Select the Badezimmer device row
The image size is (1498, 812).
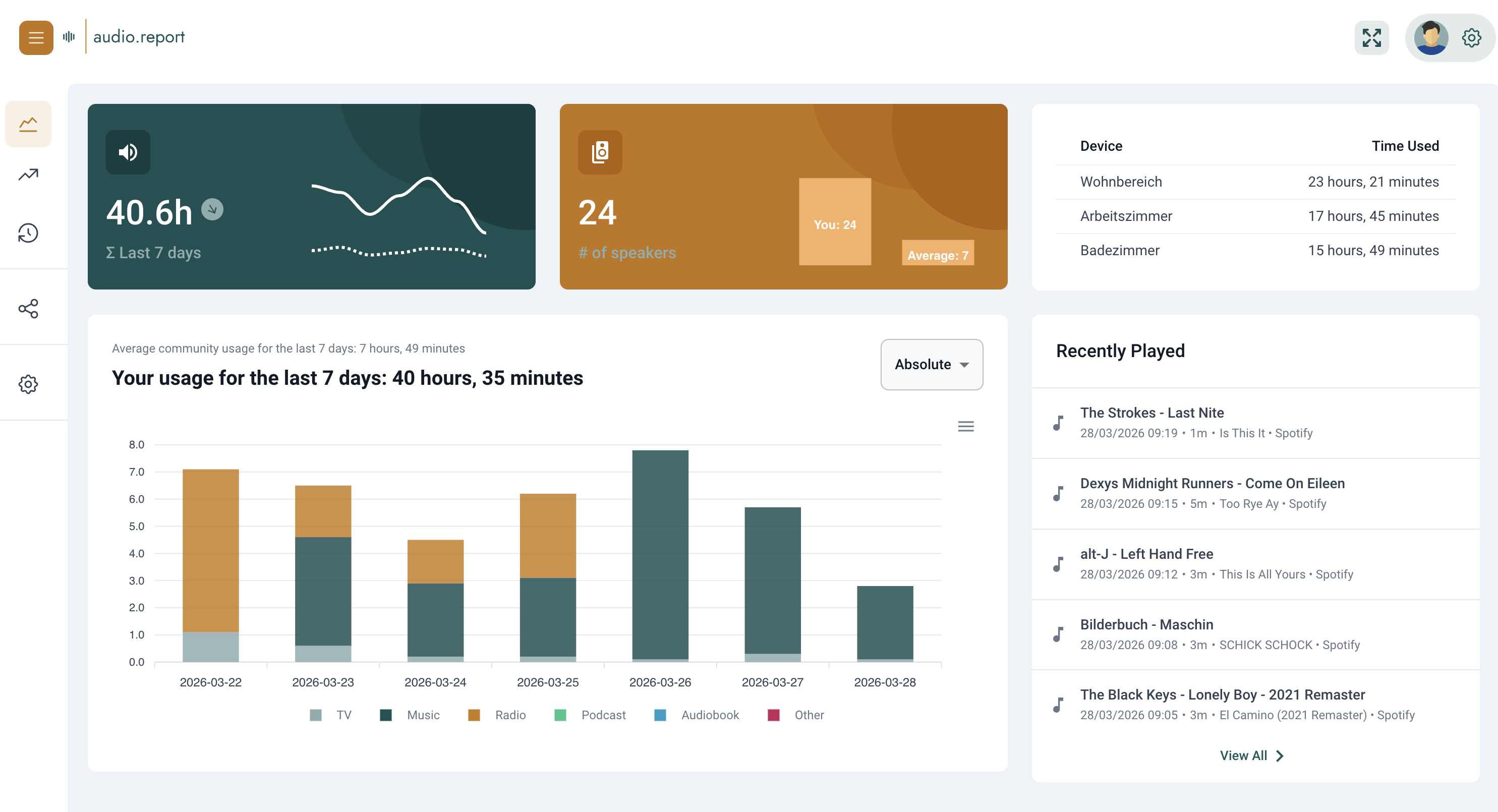pos(1255,251)
